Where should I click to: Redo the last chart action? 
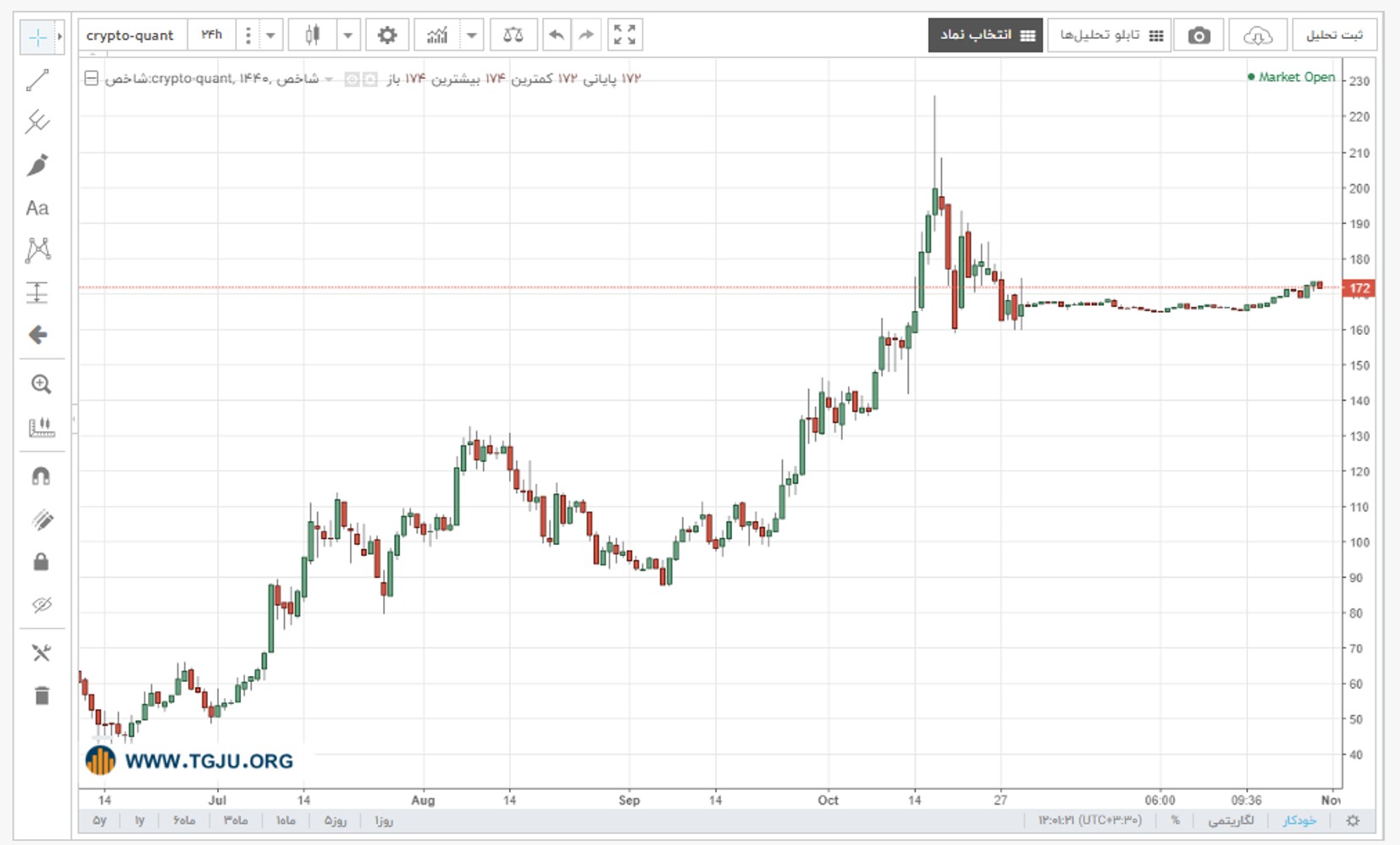(x=586, y=35)
